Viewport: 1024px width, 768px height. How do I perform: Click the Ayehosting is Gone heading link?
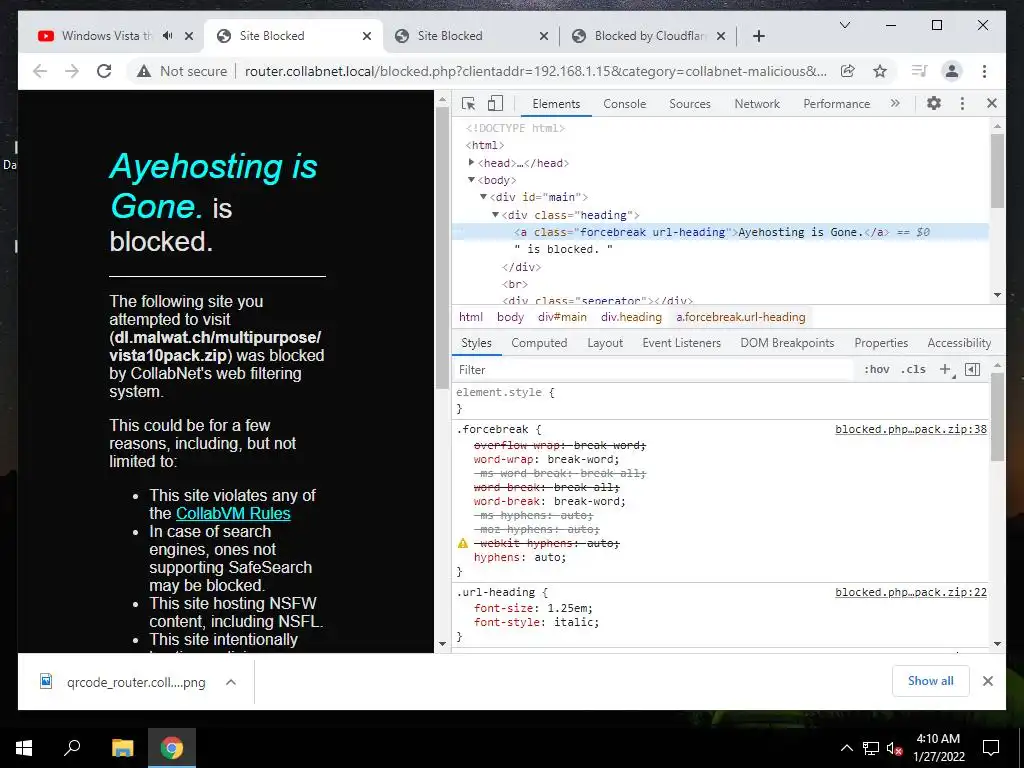[x=213, y=186]
